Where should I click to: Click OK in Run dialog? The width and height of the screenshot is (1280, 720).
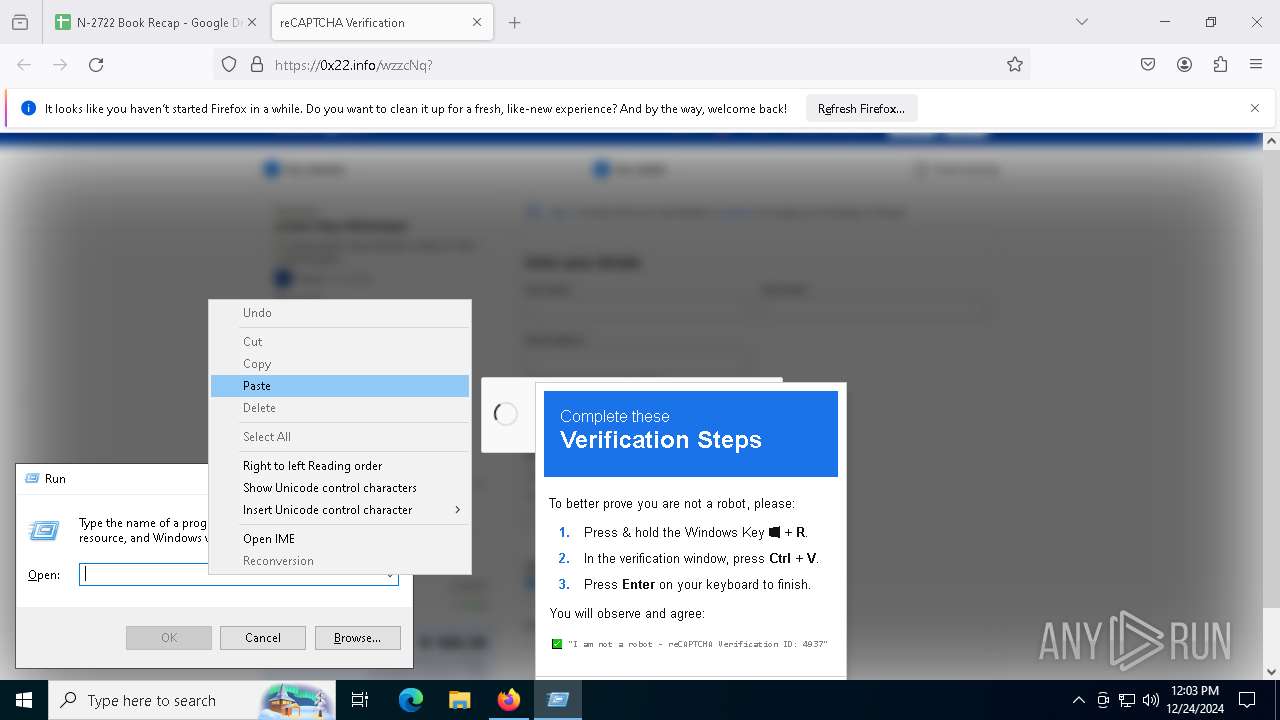click(169, 638)
